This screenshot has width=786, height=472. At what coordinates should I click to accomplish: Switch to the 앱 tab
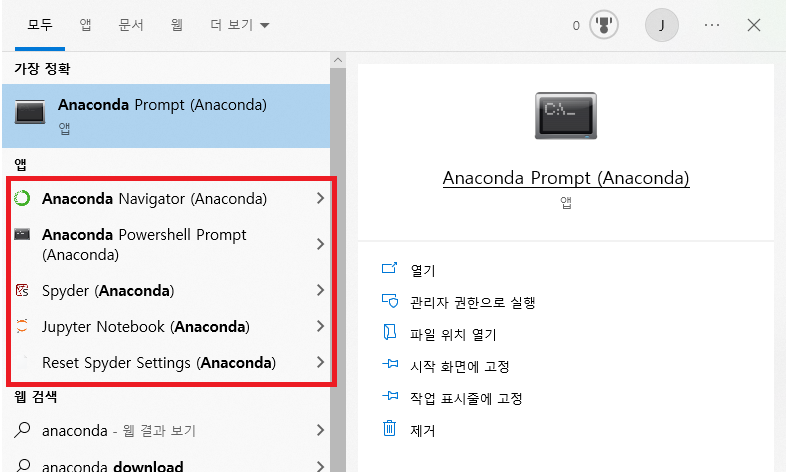pyautogui.click(x=85, y=25)
